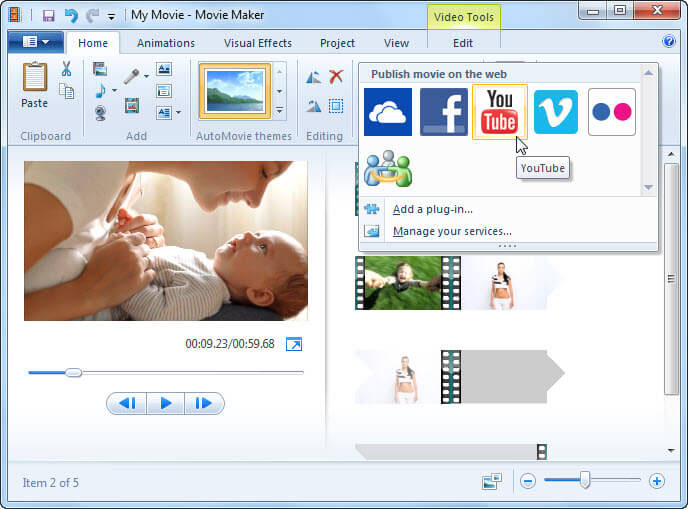Screen dimensions: 688x509
Task: Open the Video Tools Edit tab
Action: pyautogui.click(x=463, y=43)
